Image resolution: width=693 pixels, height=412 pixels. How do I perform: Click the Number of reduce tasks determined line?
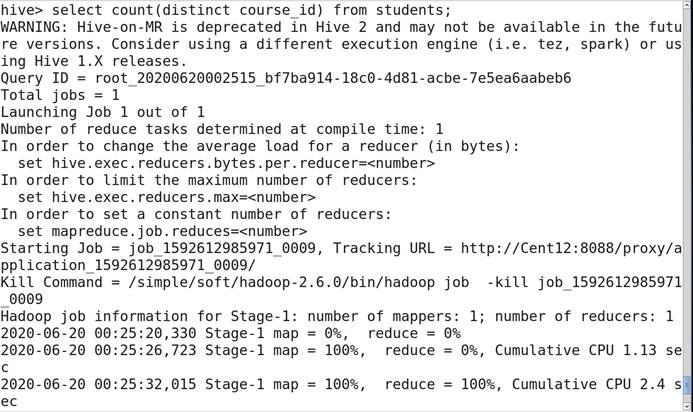[x=221, y=129]
